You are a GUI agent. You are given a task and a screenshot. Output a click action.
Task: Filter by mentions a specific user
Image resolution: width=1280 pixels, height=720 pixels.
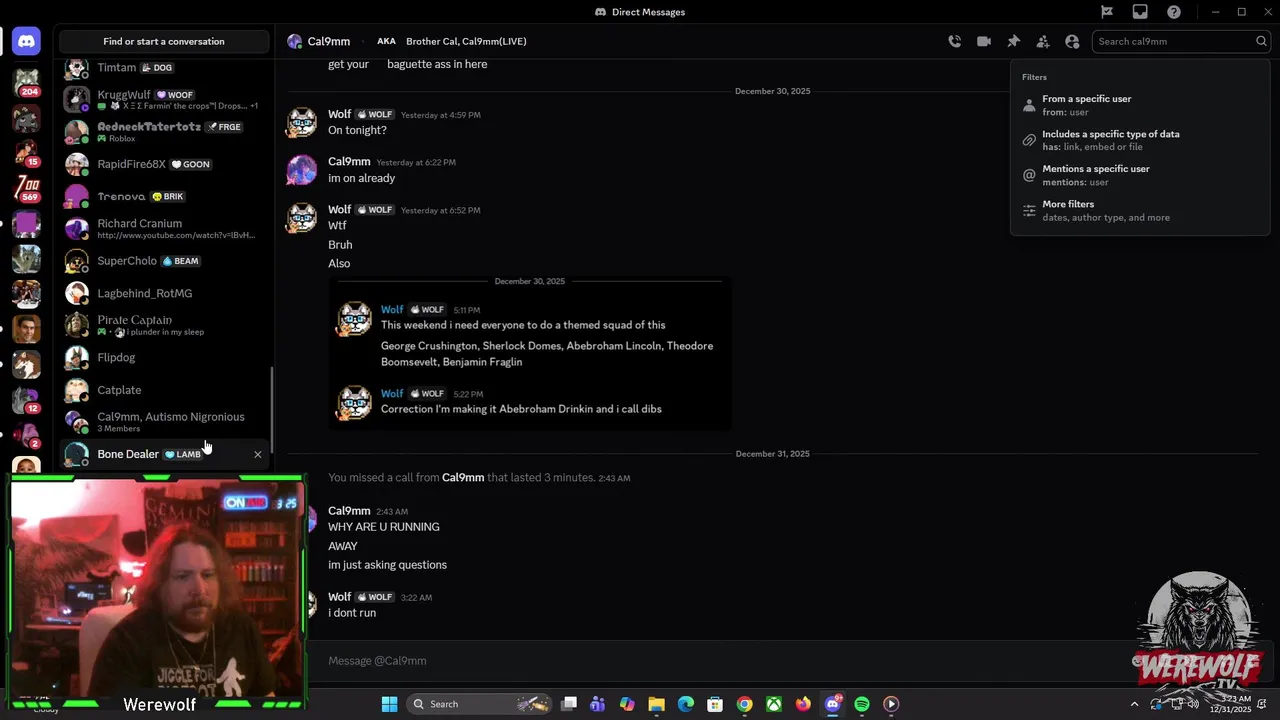point(1140,175)
